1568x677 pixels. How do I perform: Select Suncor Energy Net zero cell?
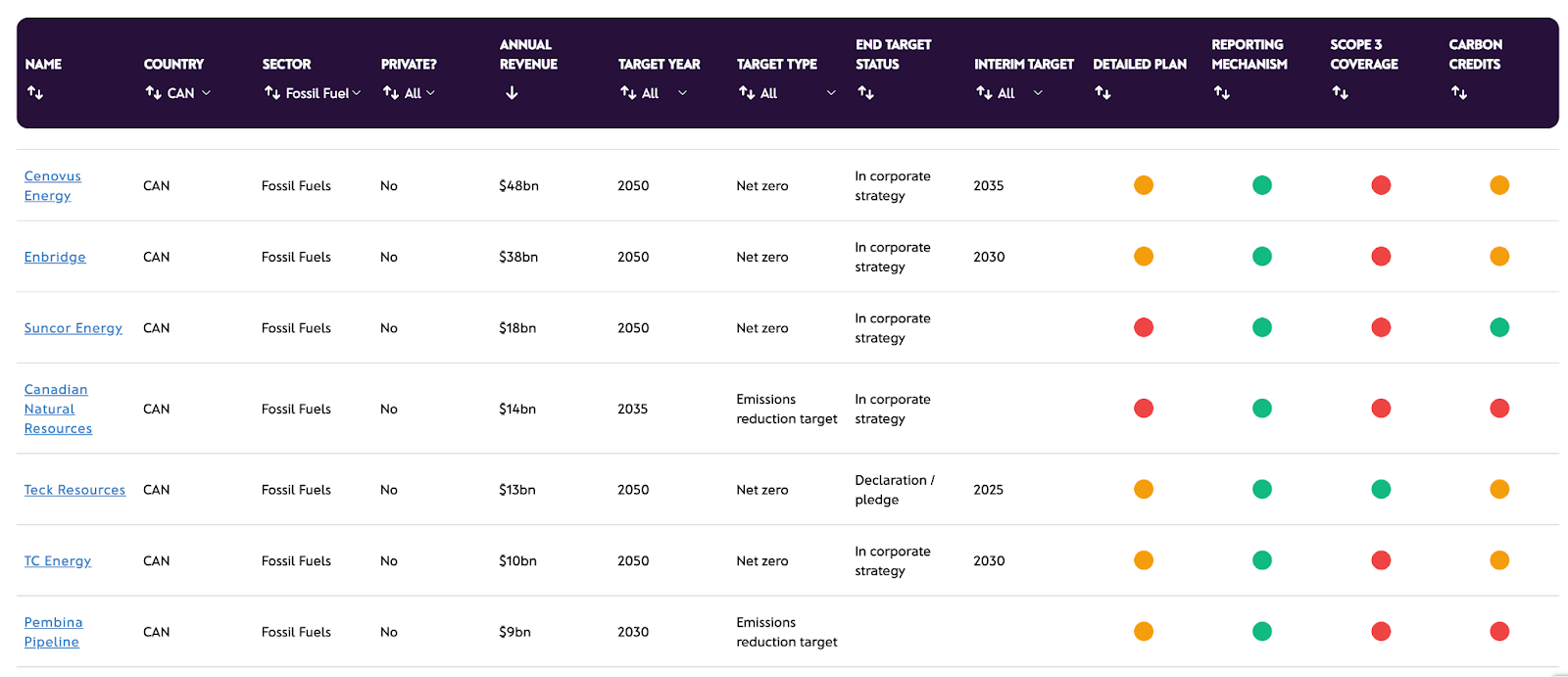[762, 328]
